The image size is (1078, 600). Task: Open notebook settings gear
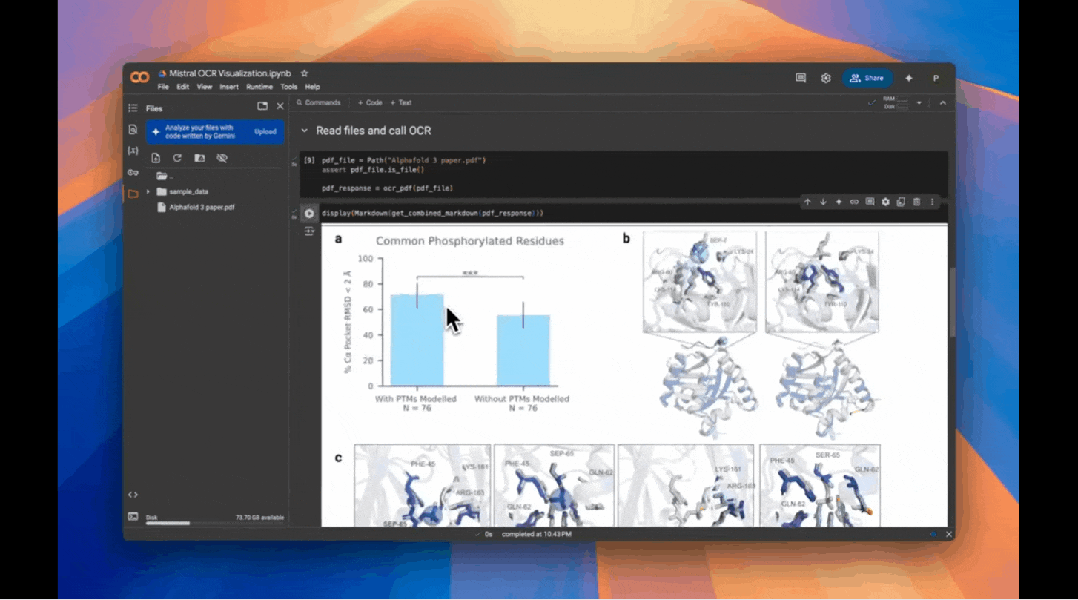pos(826,78)
